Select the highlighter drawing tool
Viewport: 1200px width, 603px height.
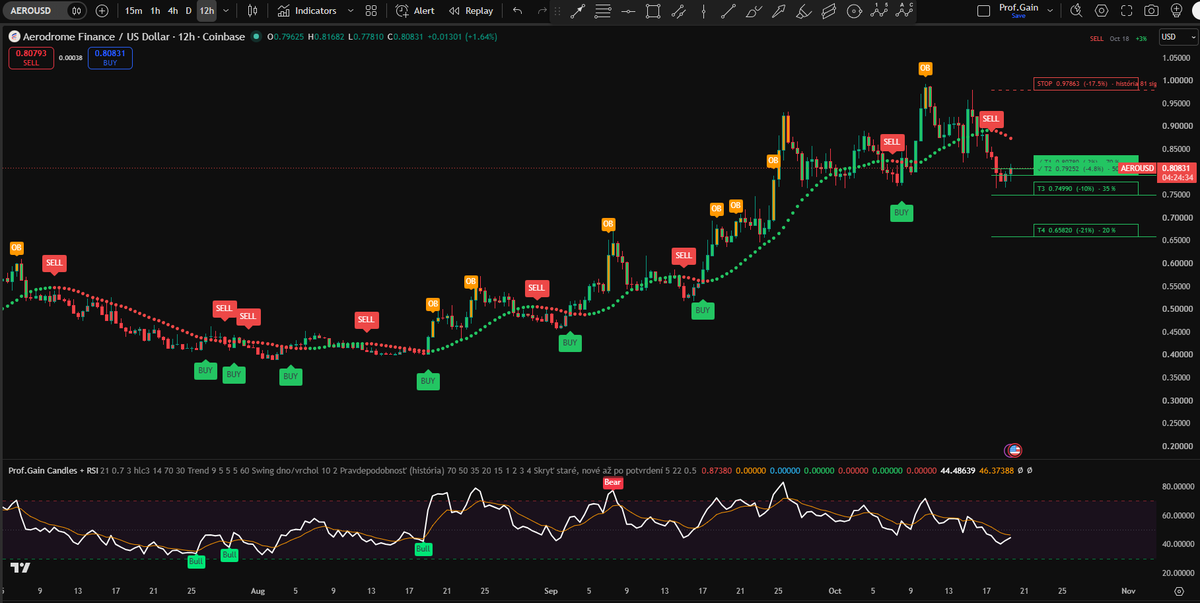point(803,11)
